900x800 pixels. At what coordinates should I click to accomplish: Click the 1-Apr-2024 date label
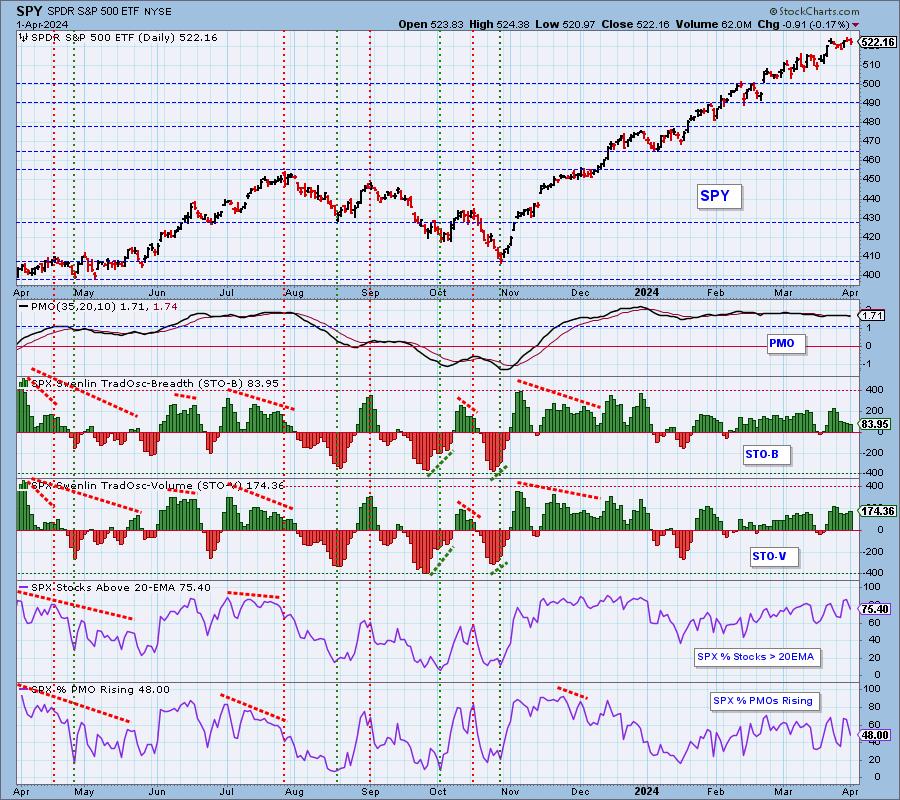(42, 25)
